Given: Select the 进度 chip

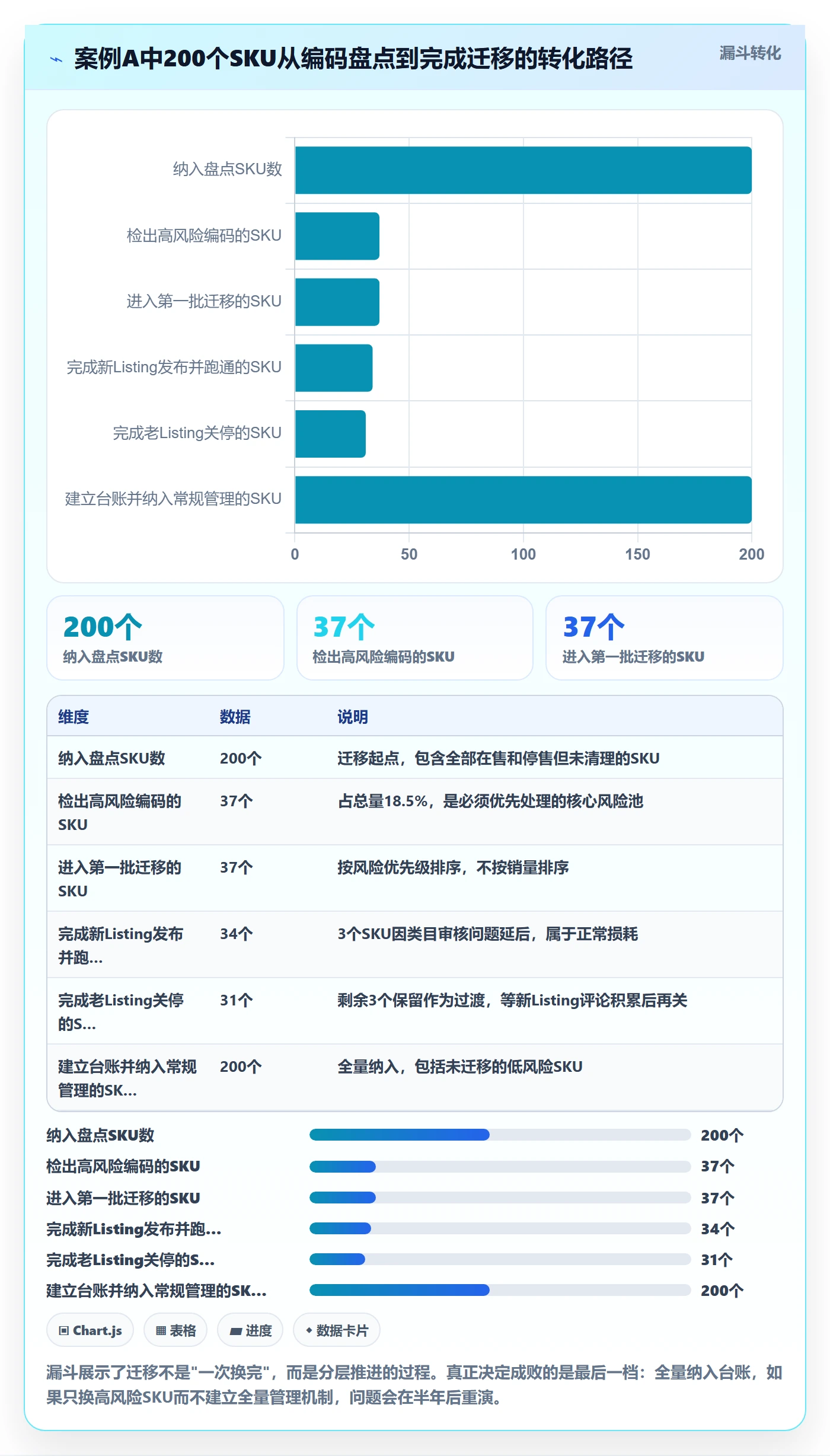Looking at the screenshot, I should pyautogui.click(x=250, y=1330).
